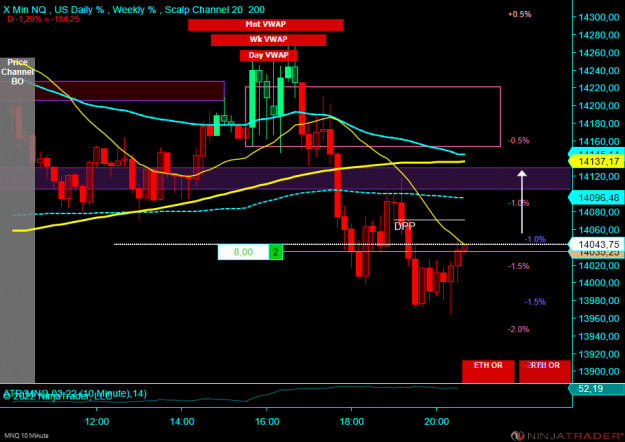
Task: Click the 14:00 time axis label
Action: [182, 422]
